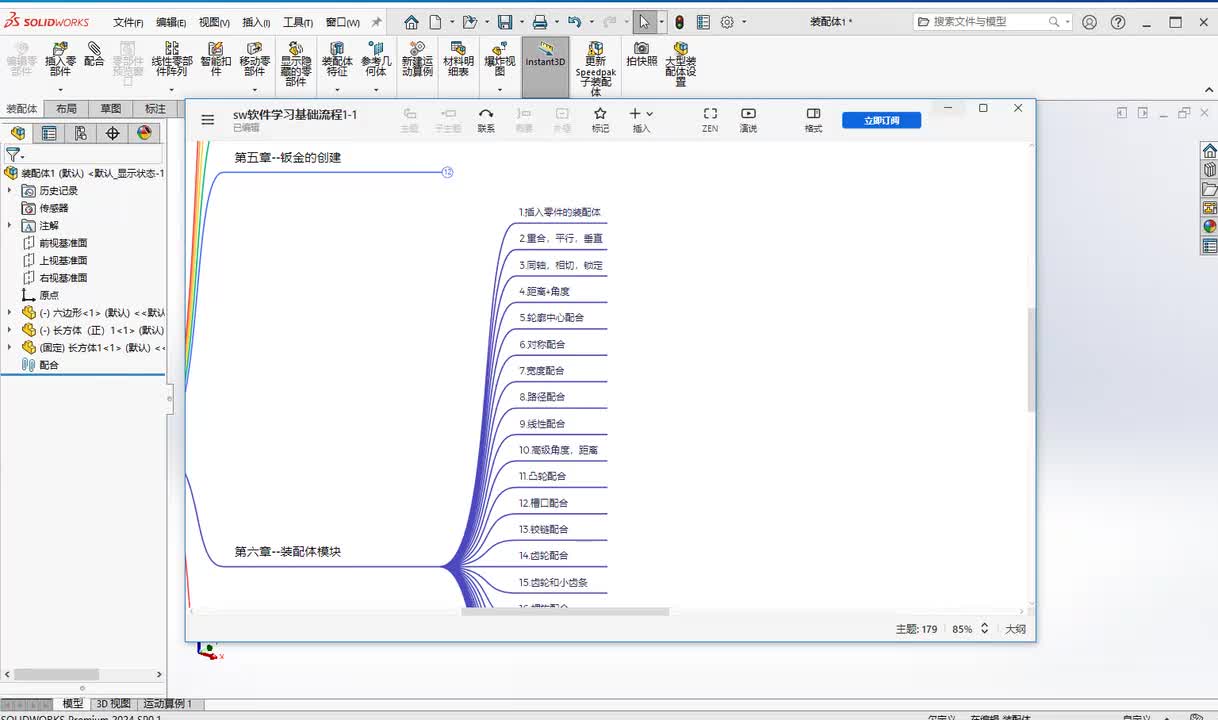Open the FeatureManager design tree tab icon

[x=17, y=133]
